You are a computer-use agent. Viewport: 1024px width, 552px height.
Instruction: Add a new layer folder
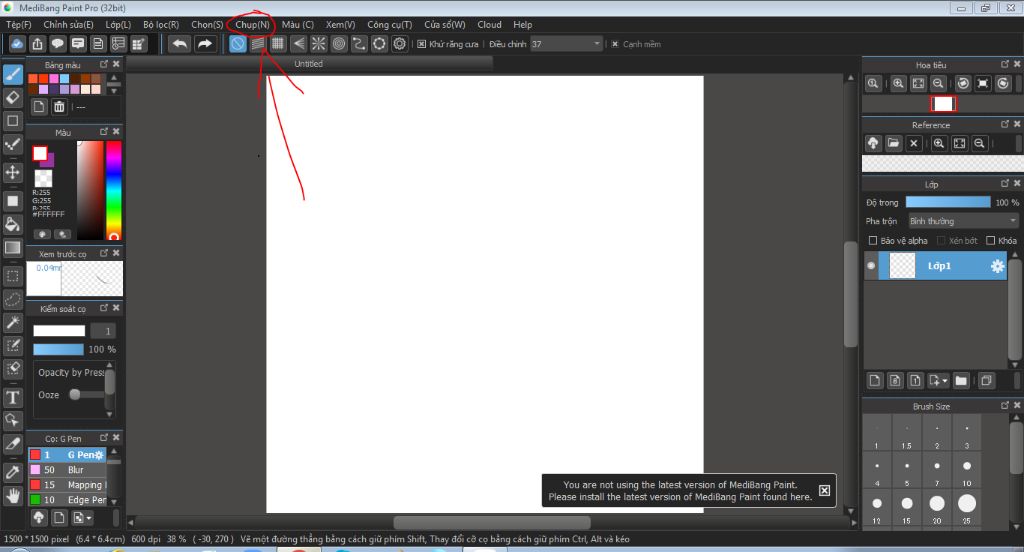pos(961,380)
